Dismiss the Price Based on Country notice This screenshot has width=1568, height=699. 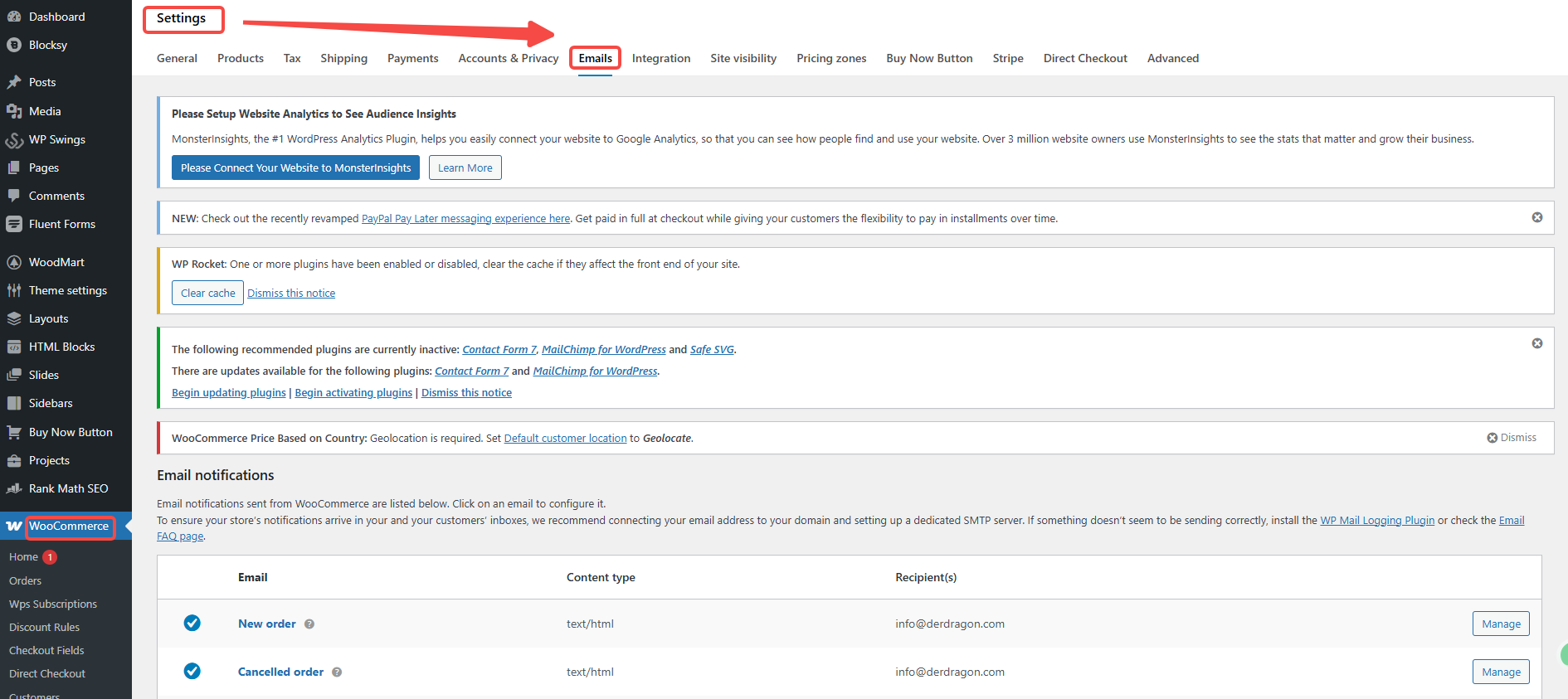coord(1512,438)
